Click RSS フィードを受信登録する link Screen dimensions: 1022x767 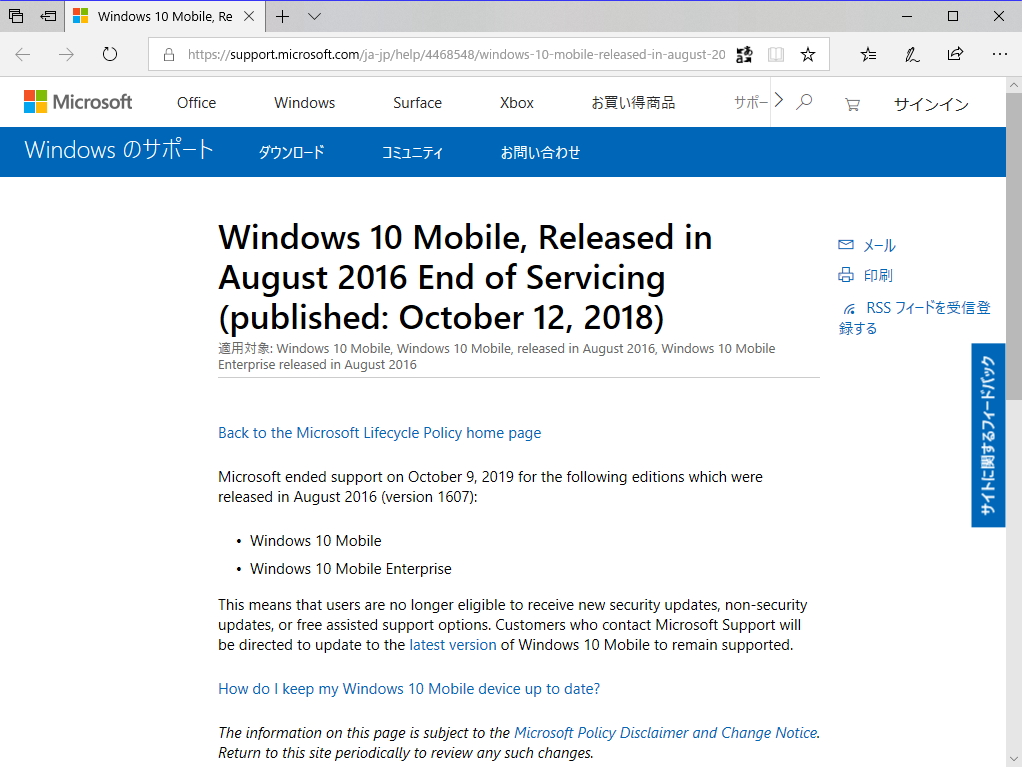coord(914,317)
